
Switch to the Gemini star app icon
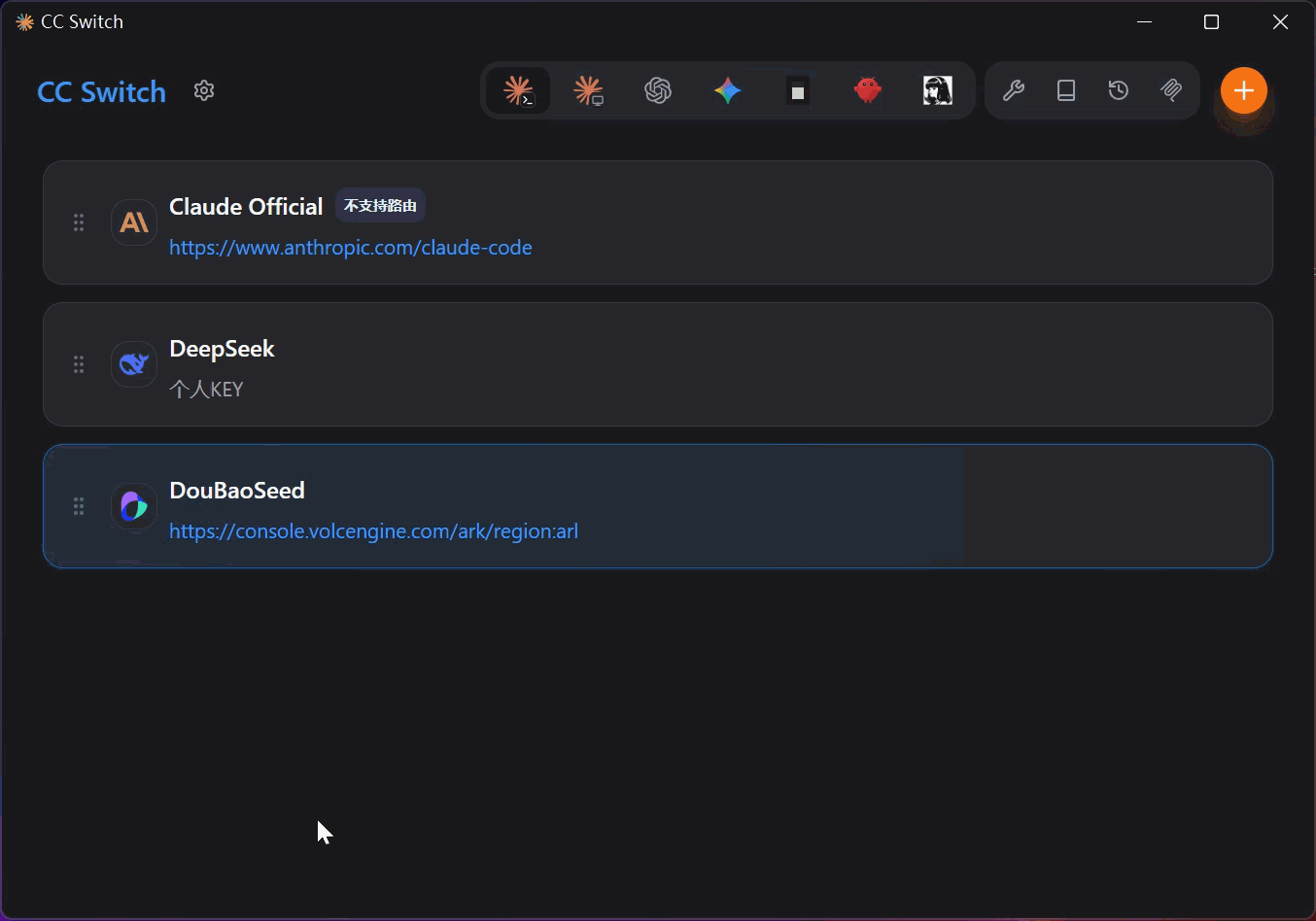click(728, 90)
